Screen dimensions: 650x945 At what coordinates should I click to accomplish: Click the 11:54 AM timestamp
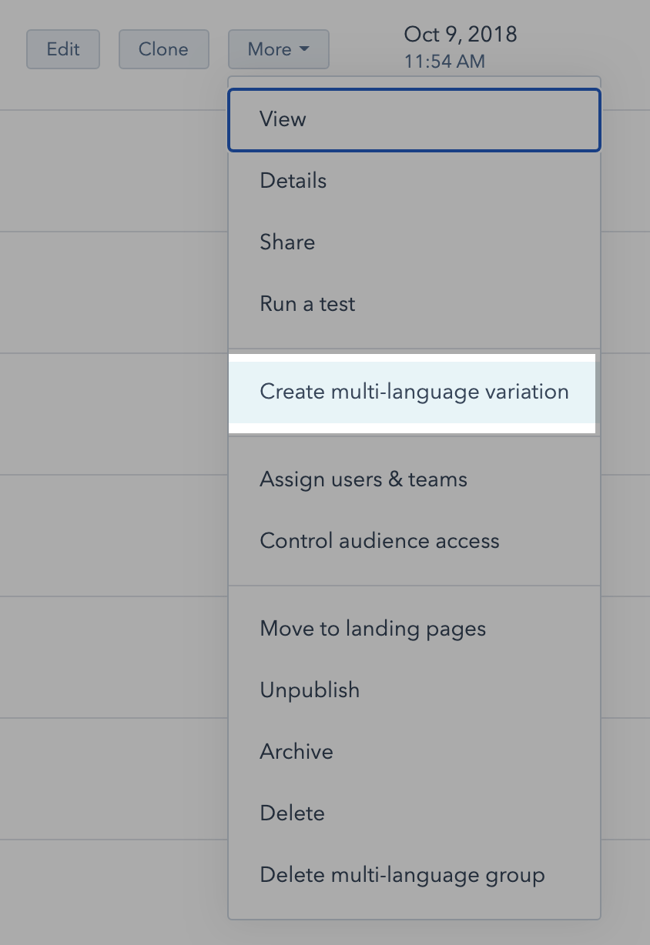click(x=445, y=61)
